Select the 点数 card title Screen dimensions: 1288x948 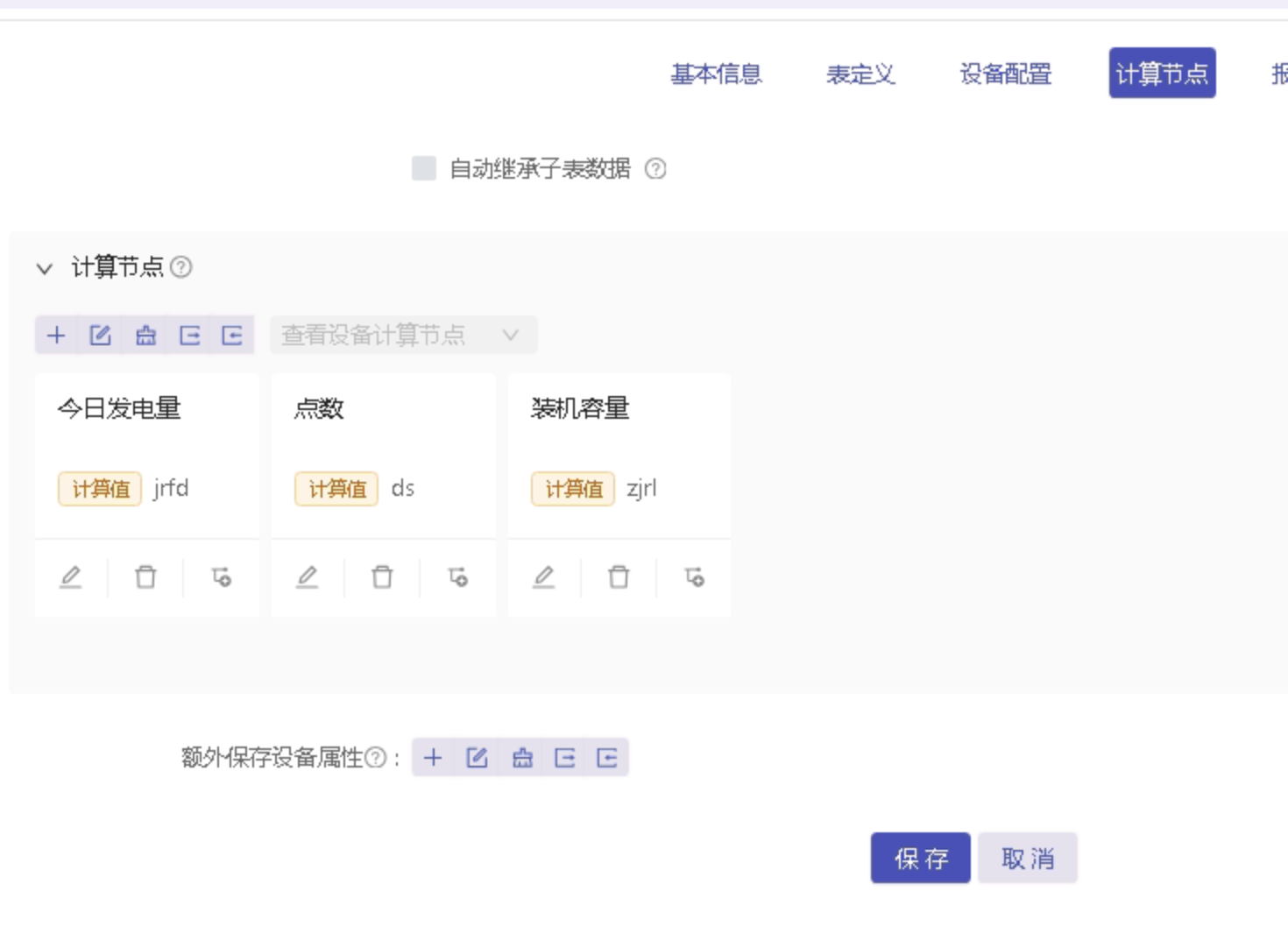pyautogui.click(x=319, y=408)
